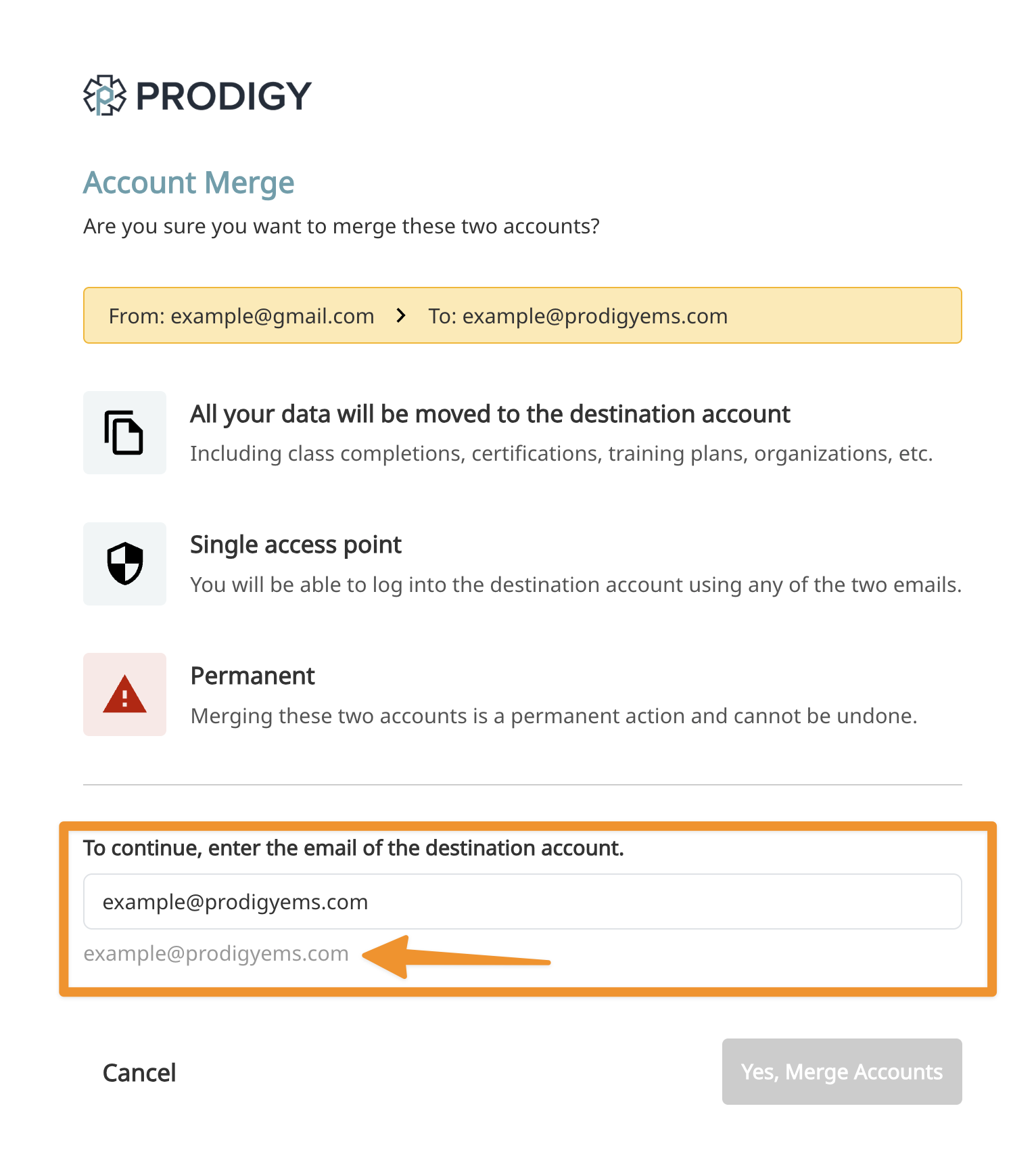The image size is (1036, 1165).
Task: Click the destination email entry prompt label
Action: click(x=353, y=848)
